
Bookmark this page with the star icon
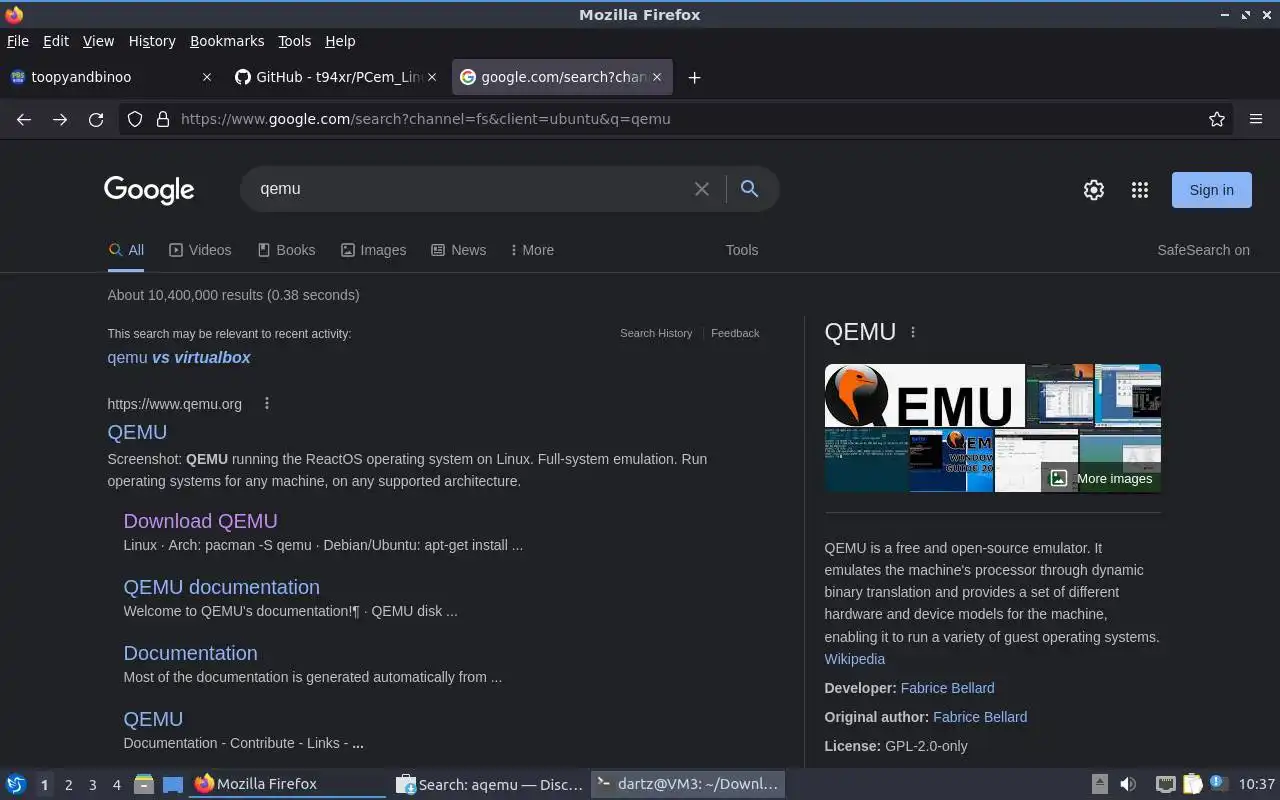coord(1217,119)
